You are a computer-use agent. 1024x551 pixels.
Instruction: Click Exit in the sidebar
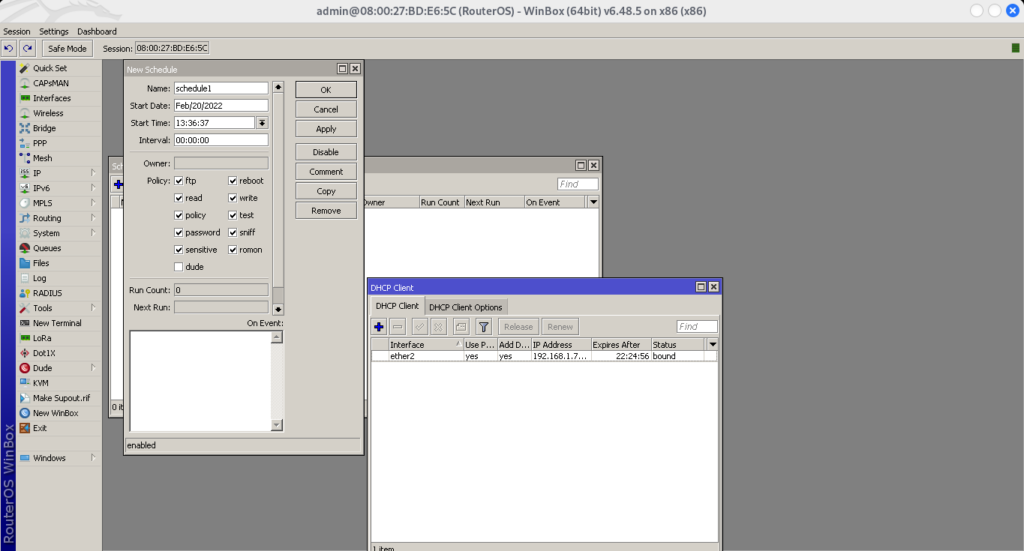(x=40, y=428)
